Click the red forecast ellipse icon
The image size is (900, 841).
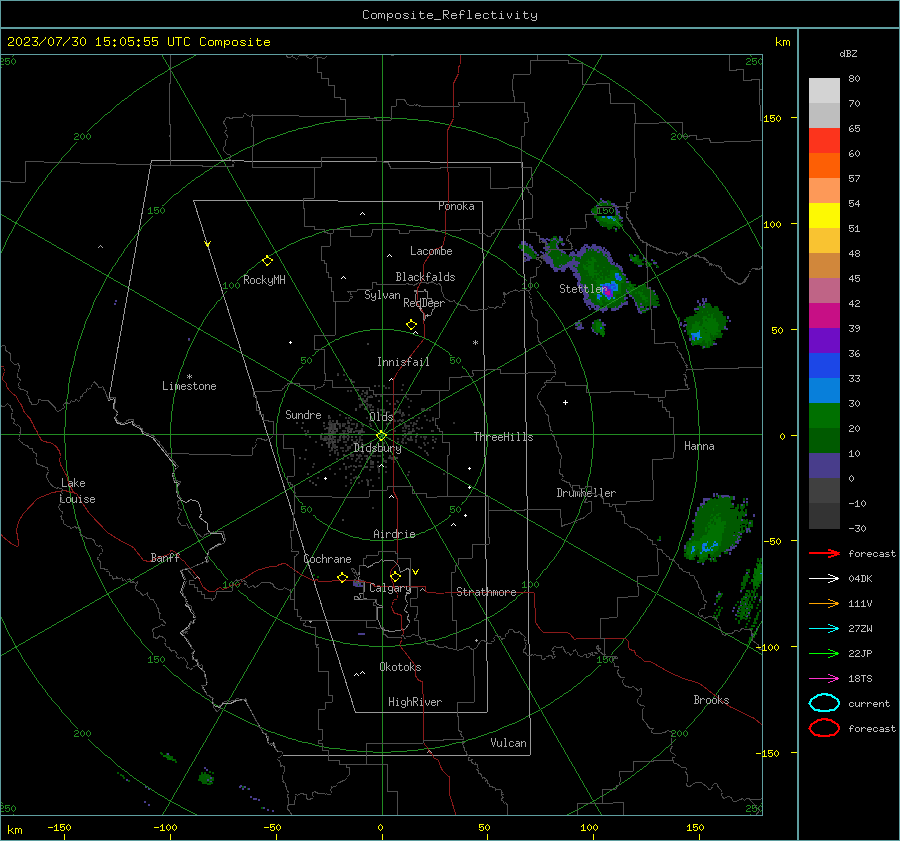click(824, 728)
